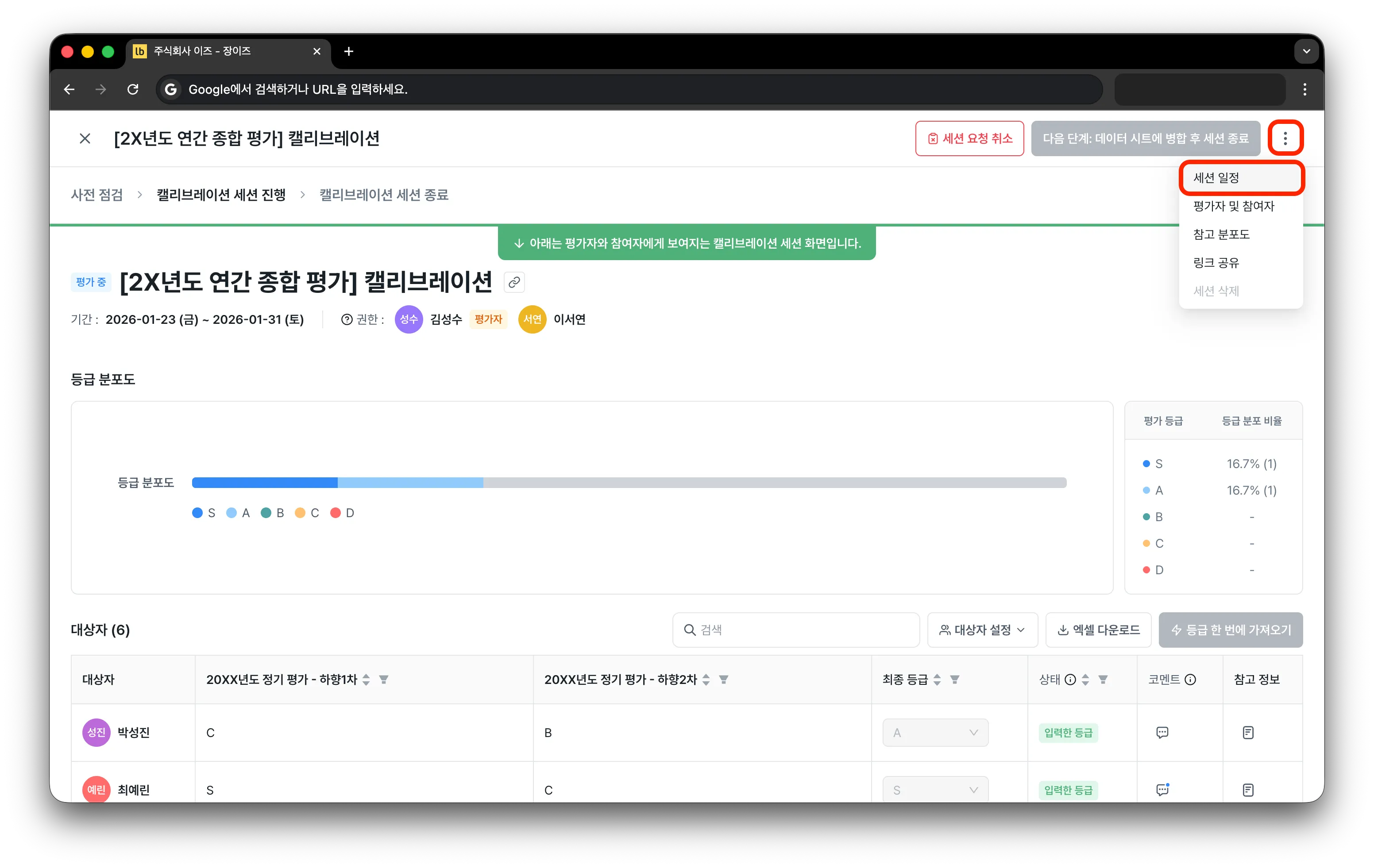Select 평가자 및 참여자 menu item
1374x868 pixels.
1240,206
